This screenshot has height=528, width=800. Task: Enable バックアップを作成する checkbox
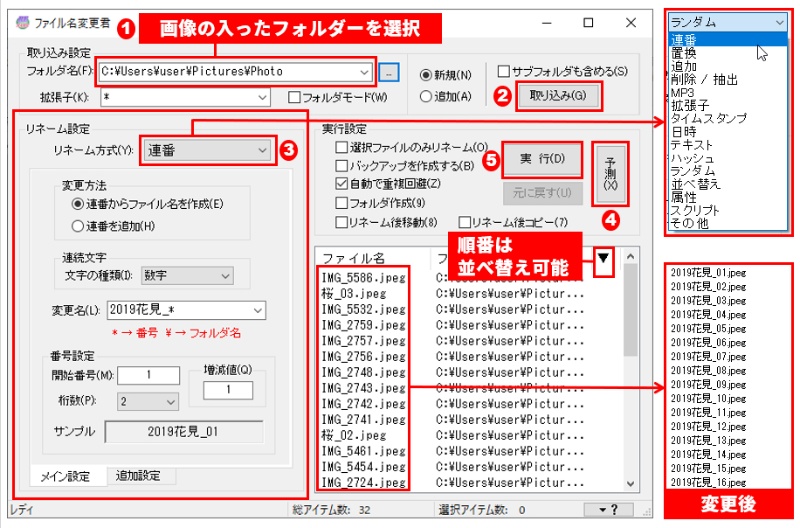[341, 165]
